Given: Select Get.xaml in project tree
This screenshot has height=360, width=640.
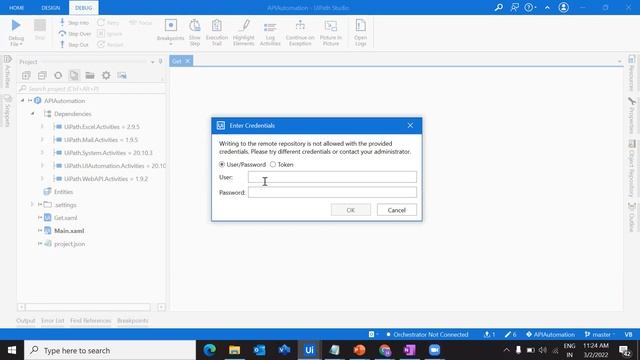Looking at the screenshot, I should (x=65, y=218).
